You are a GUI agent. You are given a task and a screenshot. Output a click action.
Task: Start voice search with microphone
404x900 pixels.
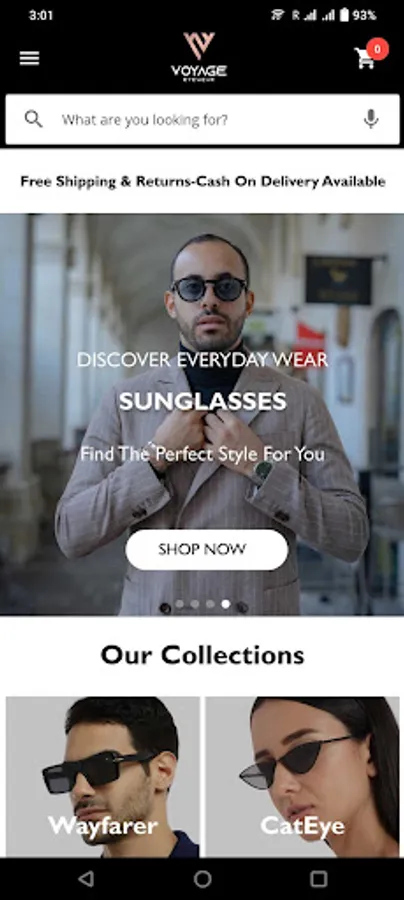[x=371, y=119]
